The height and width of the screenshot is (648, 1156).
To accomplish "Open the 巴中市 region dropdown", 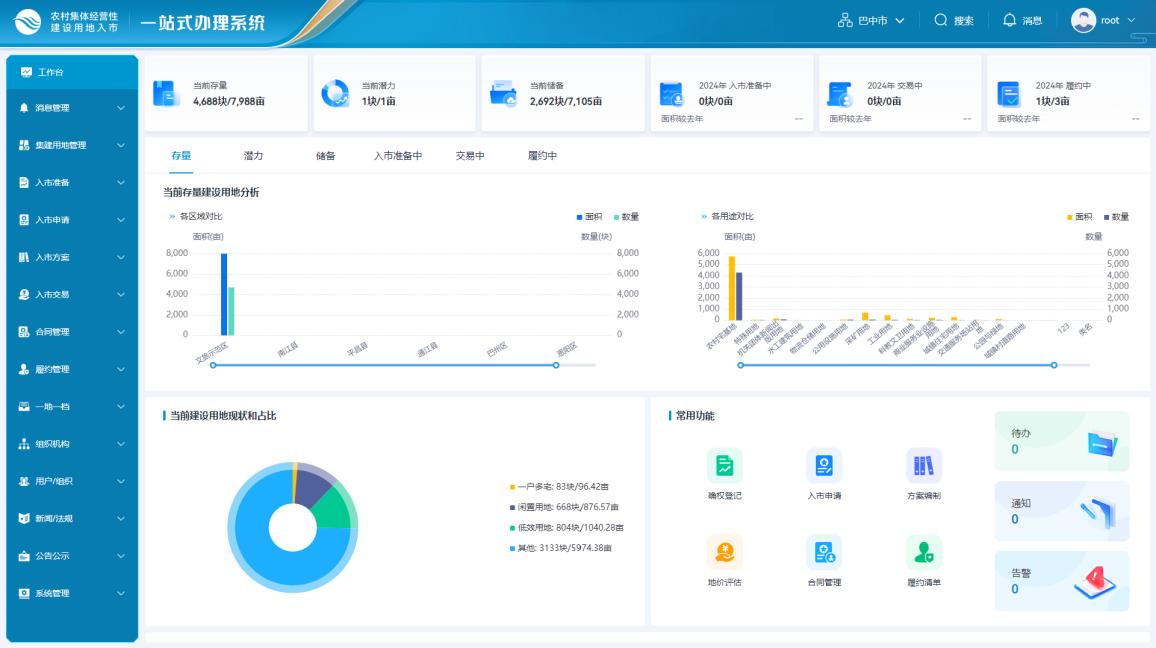I will 871,20.
